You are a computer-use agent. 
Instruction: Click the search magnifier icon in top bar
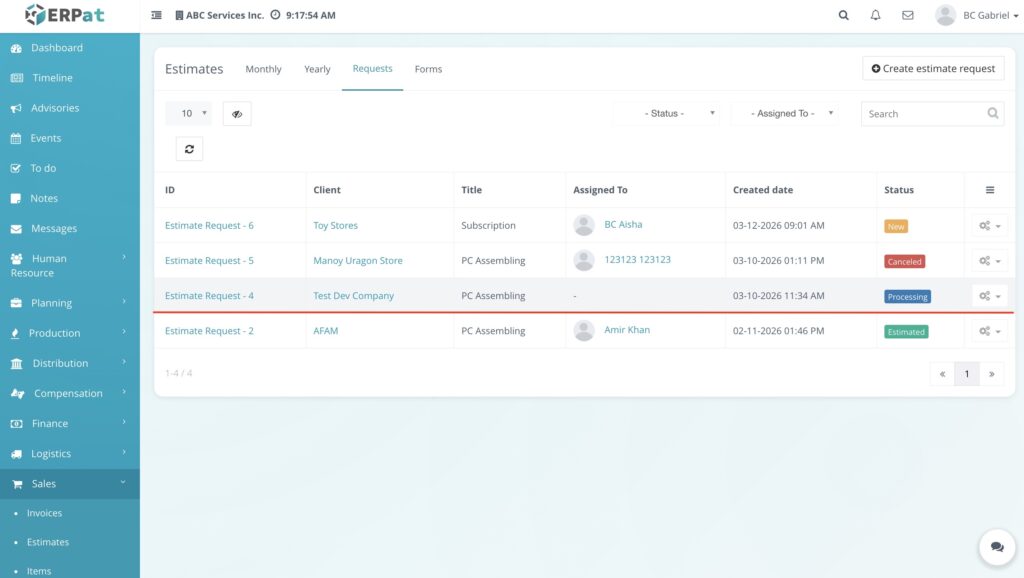844,16
